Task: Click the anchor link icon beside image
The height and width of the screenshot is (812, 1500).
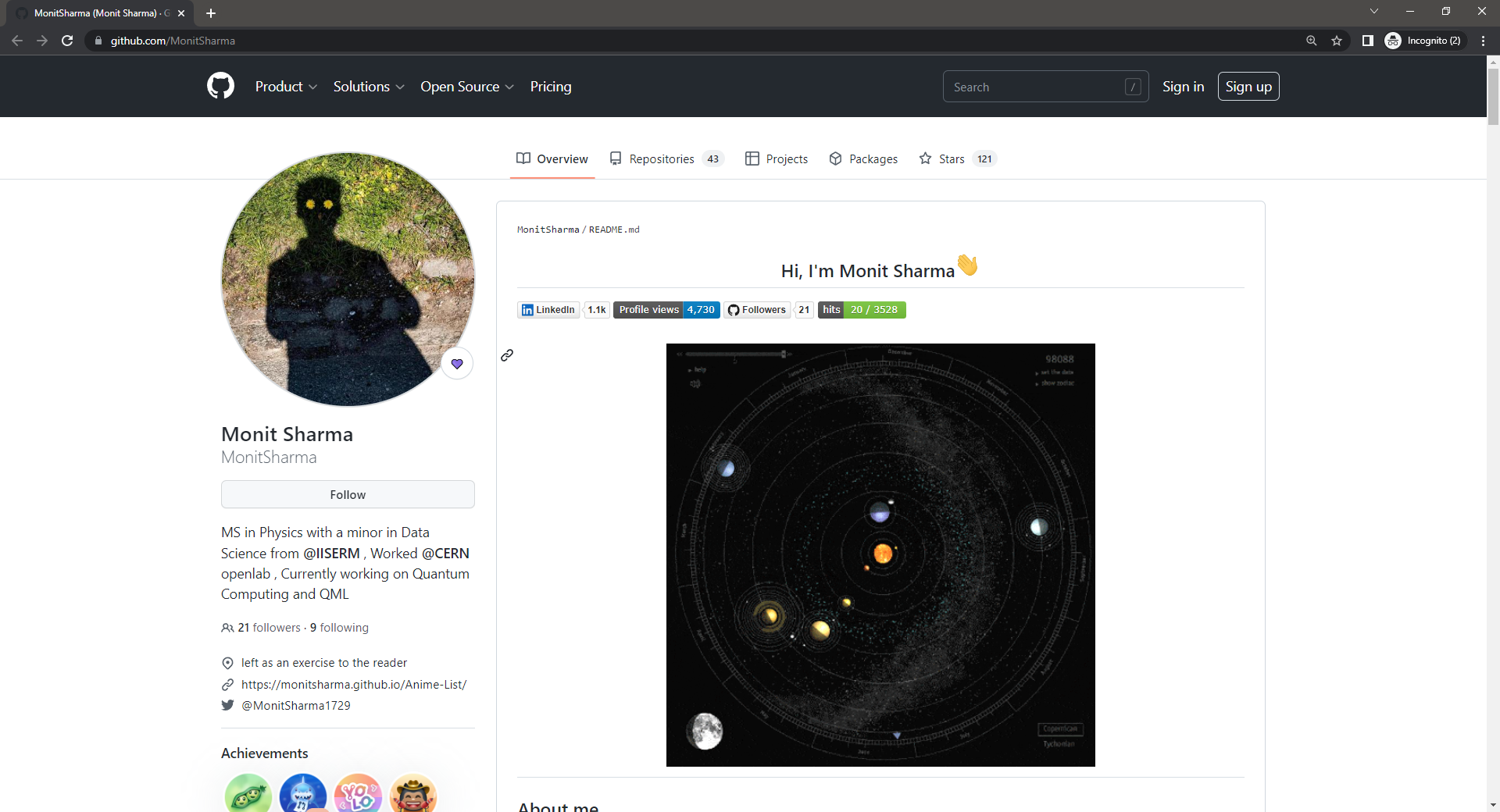Action: tap(507, 355)
